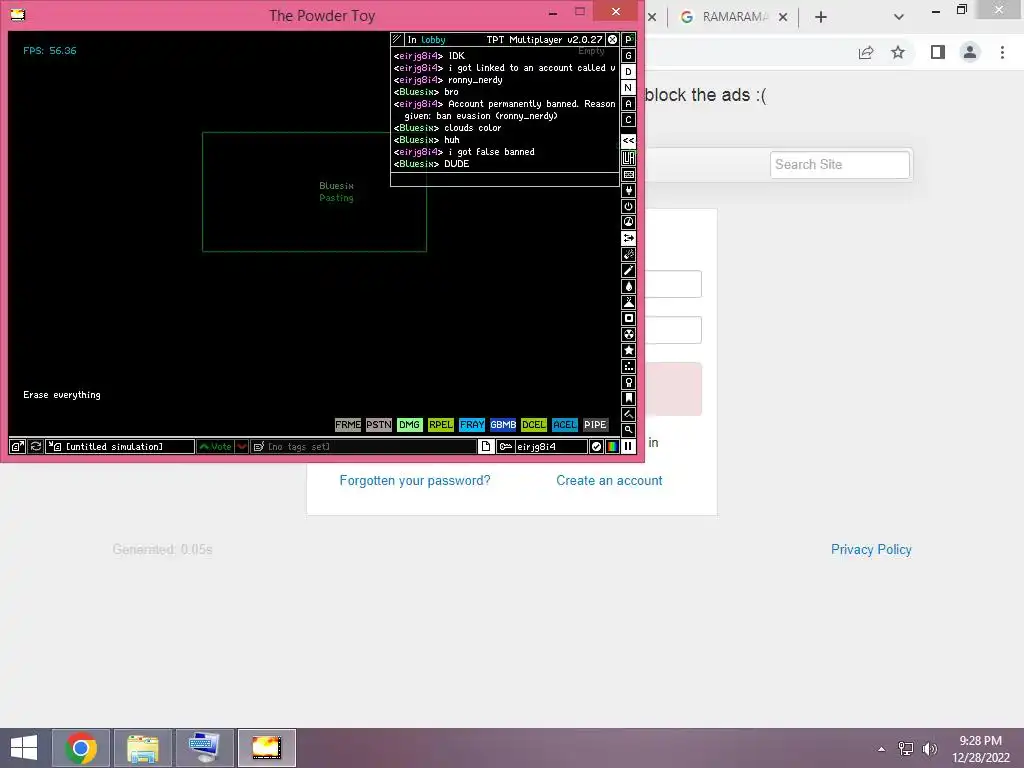Image resolution: width=1024 pixels, height=768 pixels.
Task: Open simulation options checkmark icon
Action: click(x=596, y=447)
